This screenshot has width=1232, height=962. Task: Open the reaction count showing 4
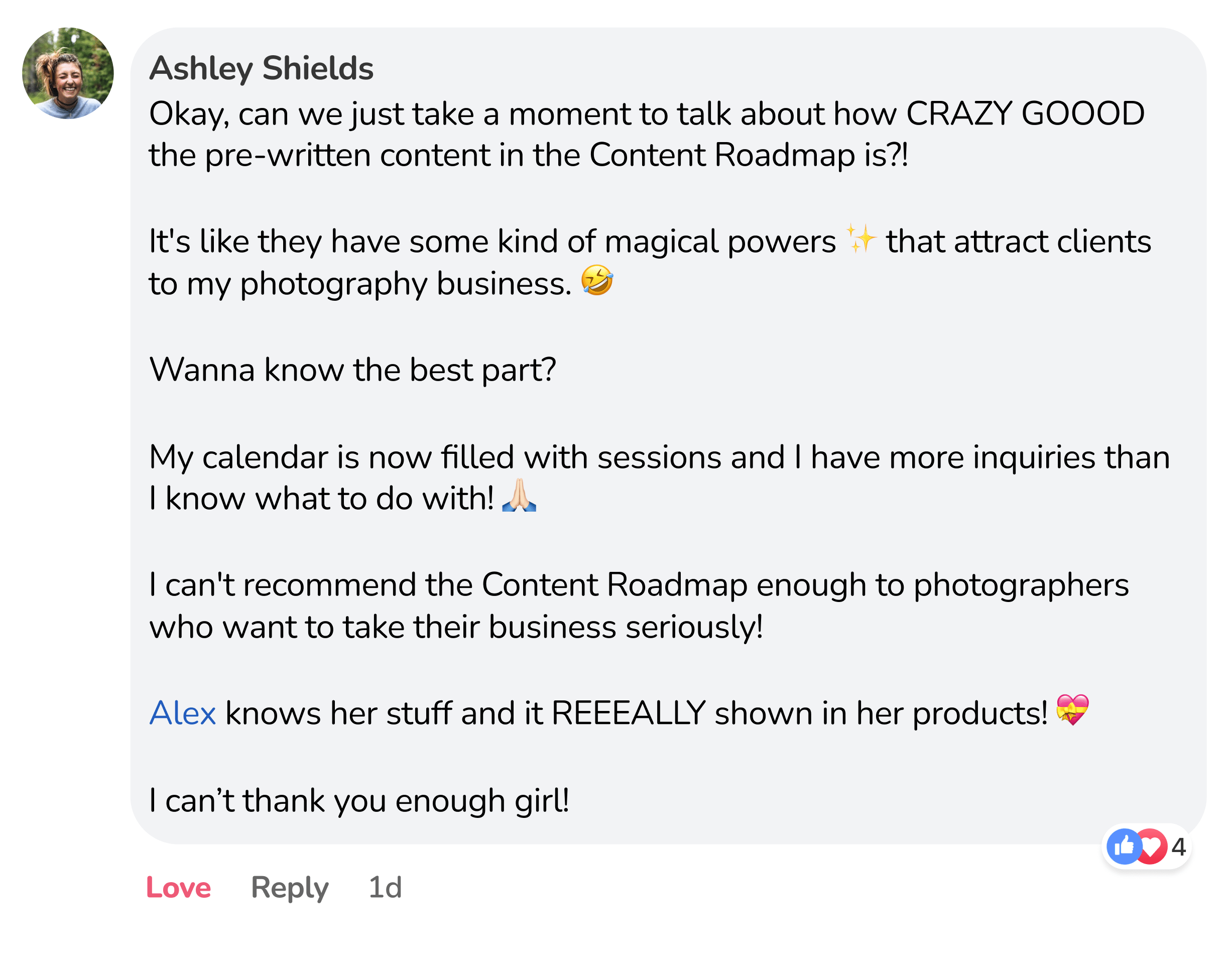(x=1178, y=847)
